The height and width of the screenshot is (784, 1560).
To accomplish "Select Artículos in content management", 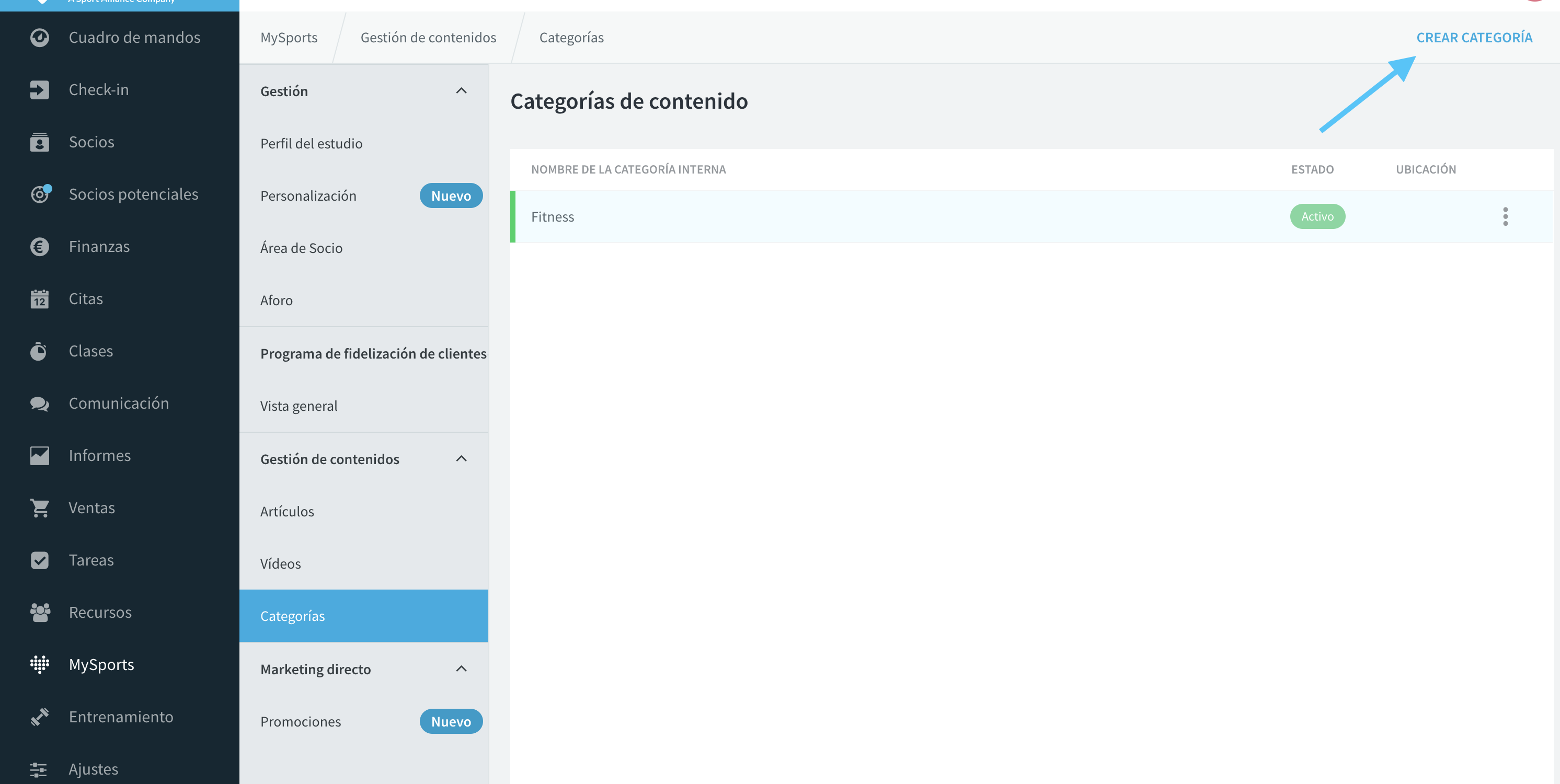I will [x=287, y=512].
